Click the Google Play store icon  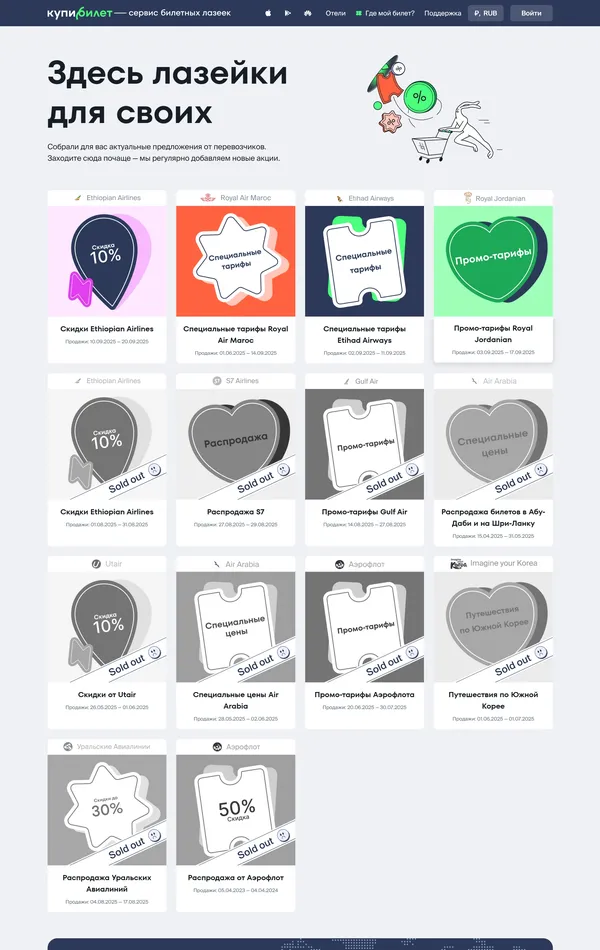tap(288, 13)
